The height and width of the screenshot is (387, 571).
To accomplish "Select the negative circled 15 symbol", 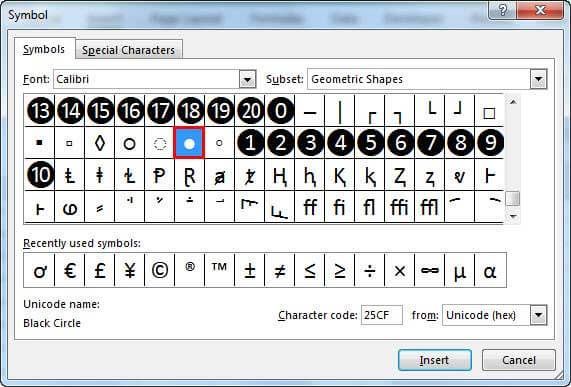I will click(99, 111).
